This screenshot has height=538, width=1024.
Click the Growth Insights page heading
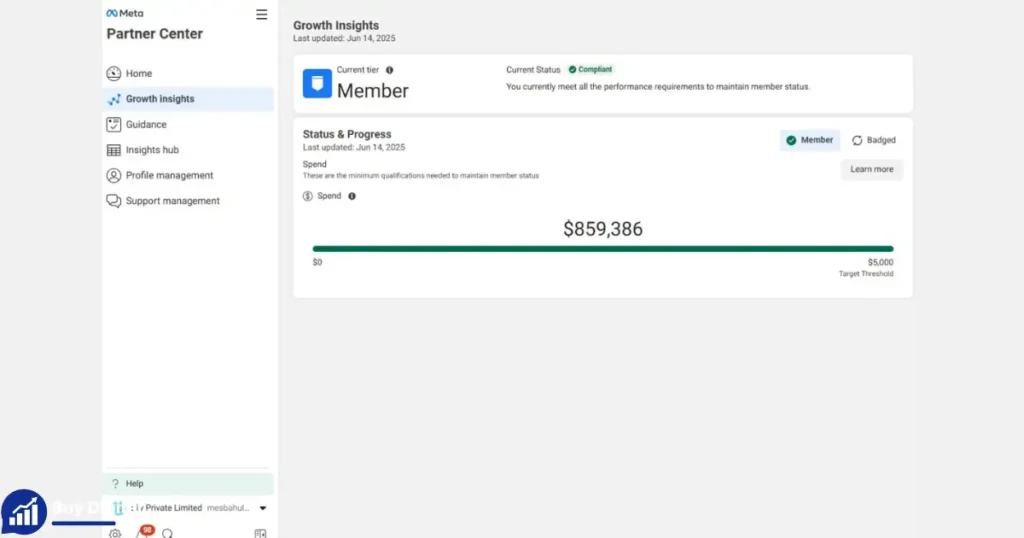[x=336, y=25]
